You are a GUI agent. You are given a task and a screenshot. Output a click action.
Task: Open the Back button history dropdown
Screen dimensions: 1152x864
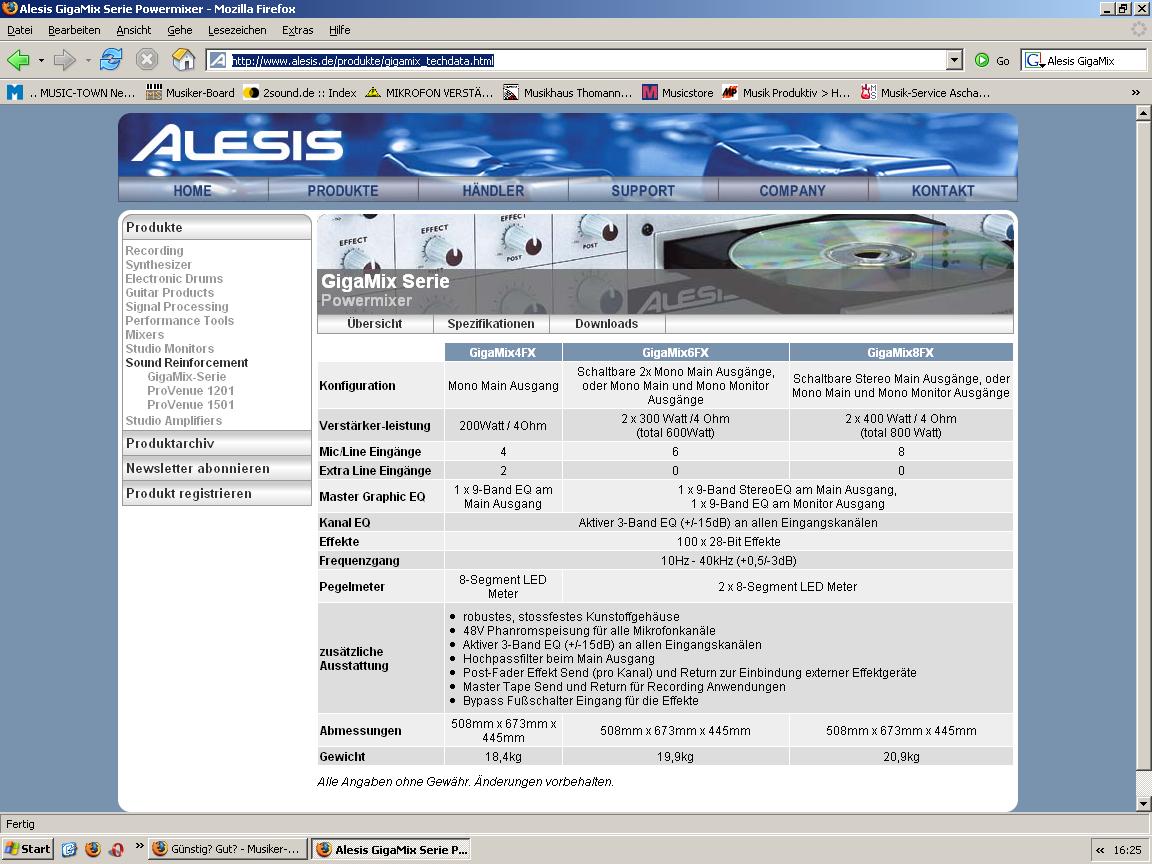(x=41, y=60)
